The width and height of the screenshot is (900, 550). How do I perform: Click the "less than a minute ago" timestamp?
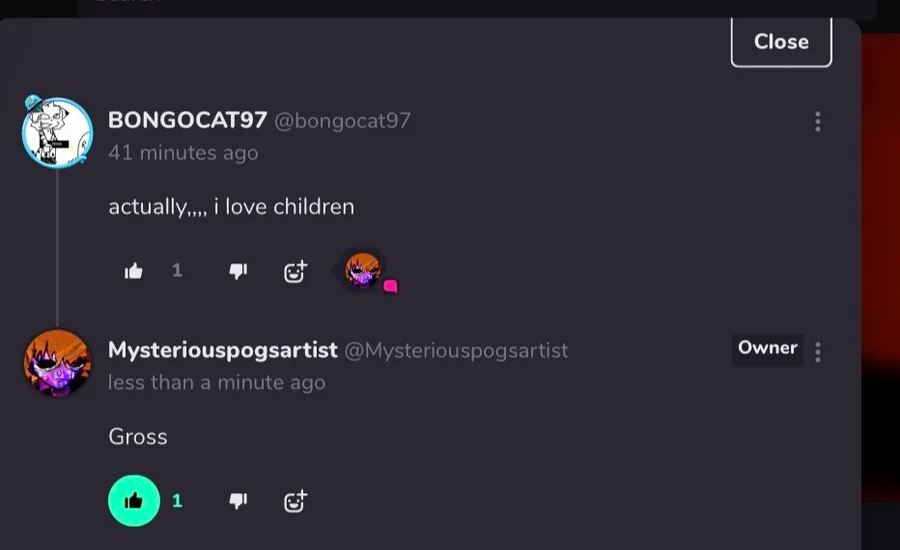216,382
